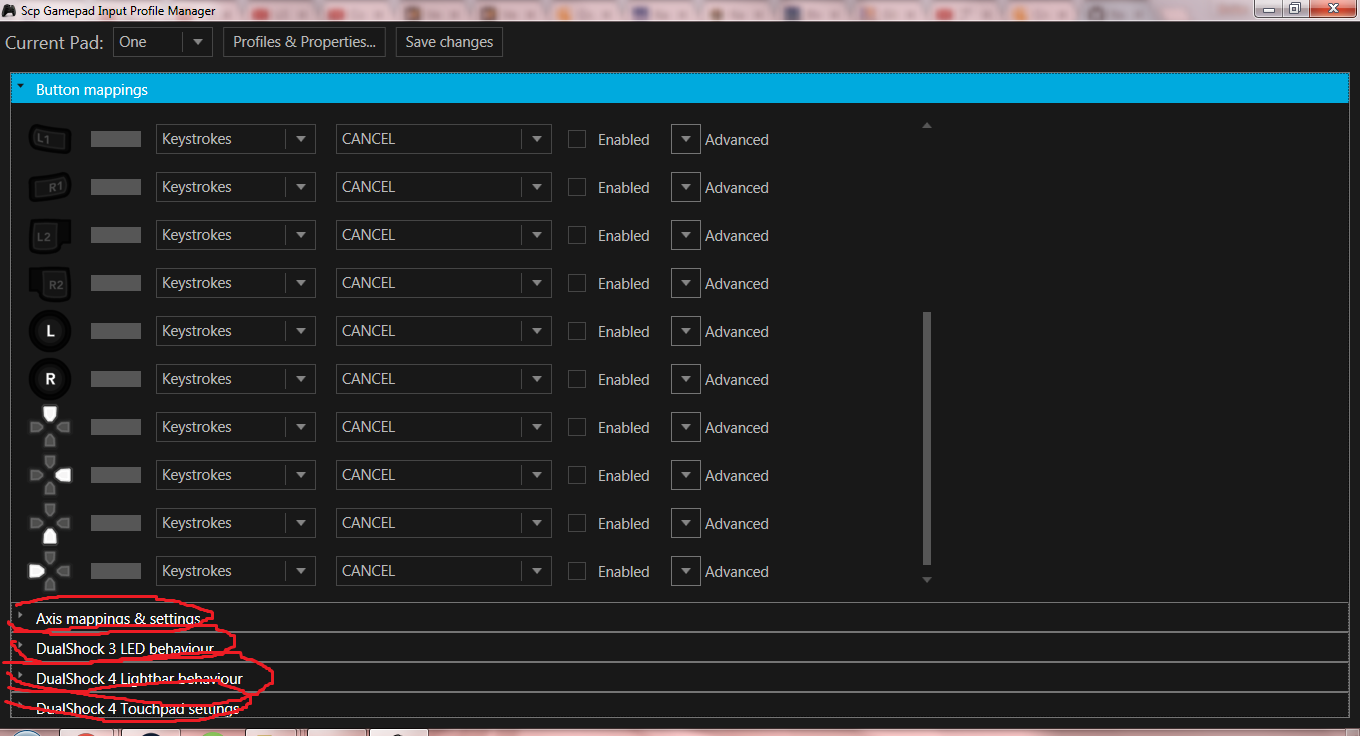Open Profiles & Properties

304,41
